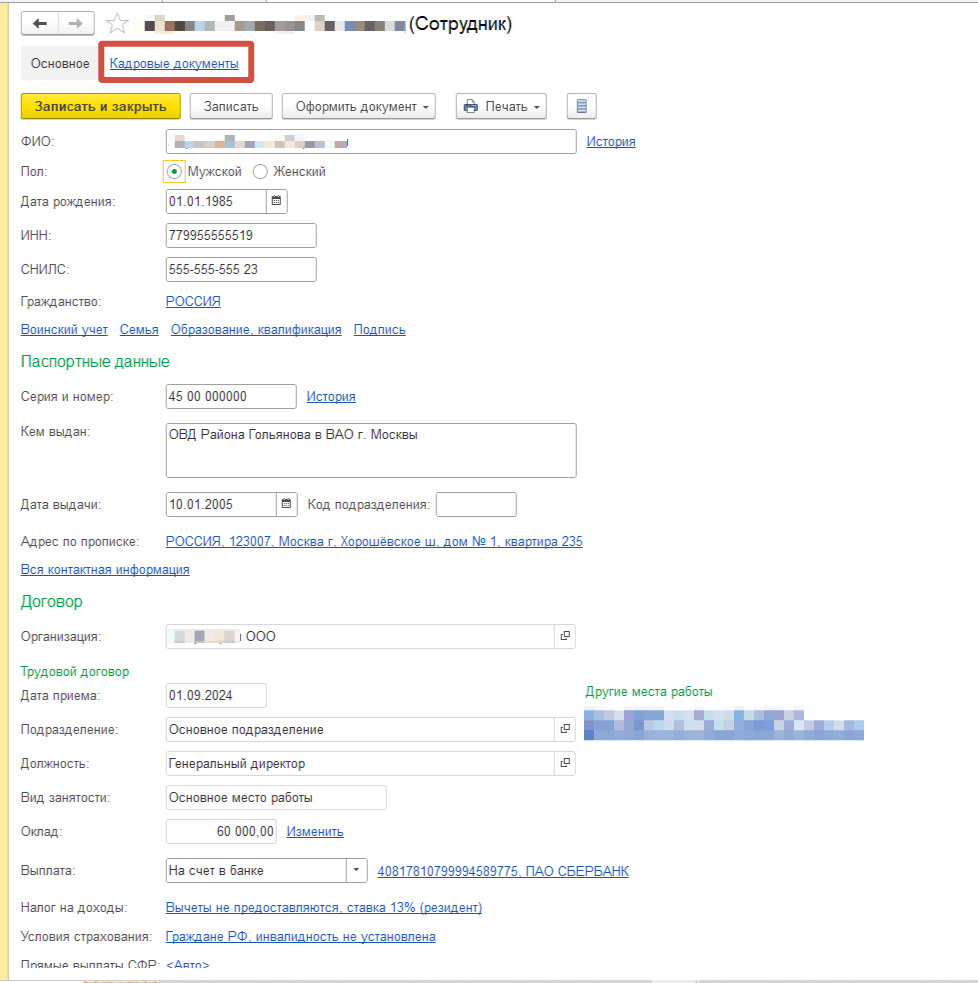Image resolution: width=978 pixels, height=983 pixels.
Task: Click the Вид занятости field
Action: (x=276, y=797)
